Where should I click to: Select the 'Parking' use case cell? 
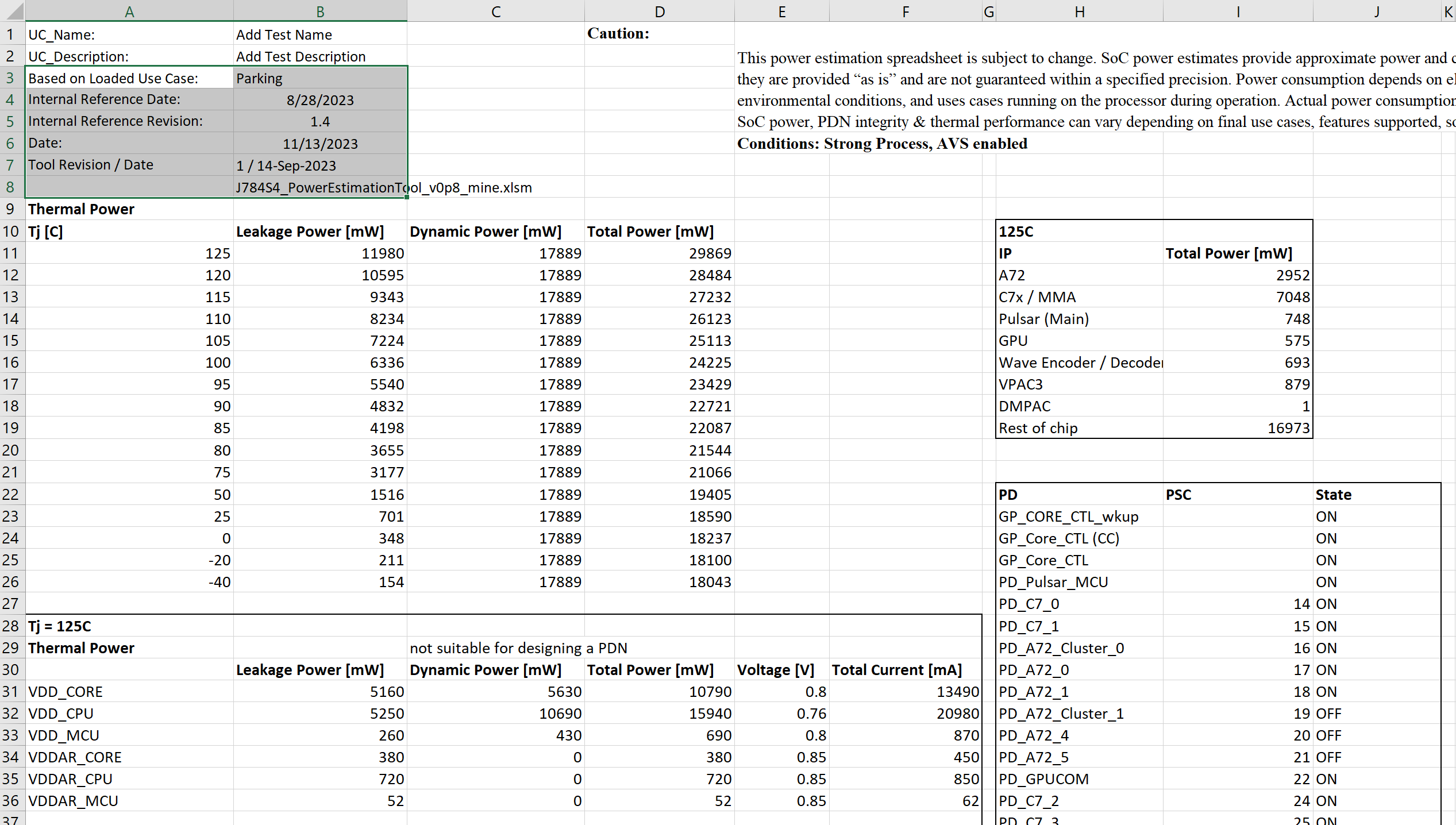(x=320, y=78)
